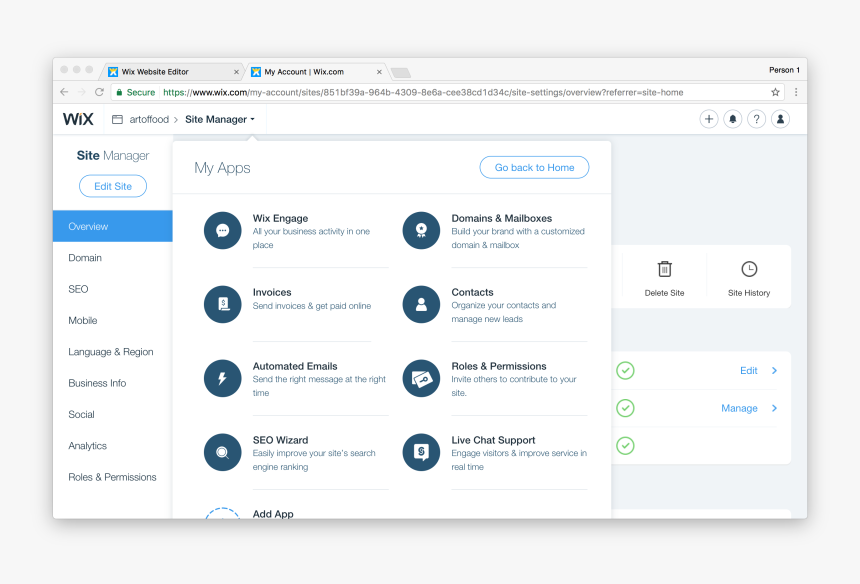Image resolution: width=860 pixels, height=584 pixels.
Task: Open Site History clock icon
Action: pos(749,270)
